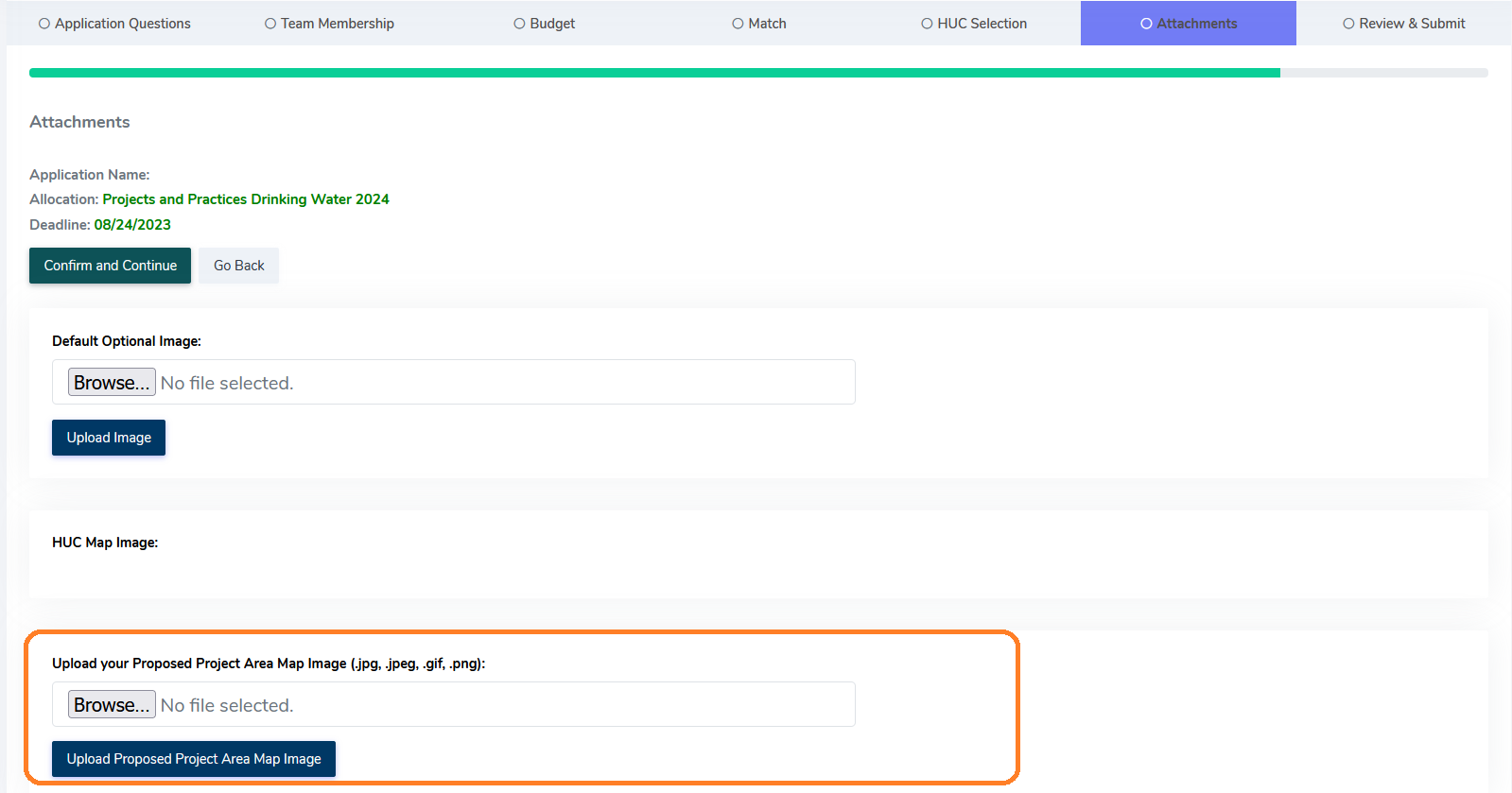Browse for a Default Optional Image file
1512x793 pixels.
112,383
